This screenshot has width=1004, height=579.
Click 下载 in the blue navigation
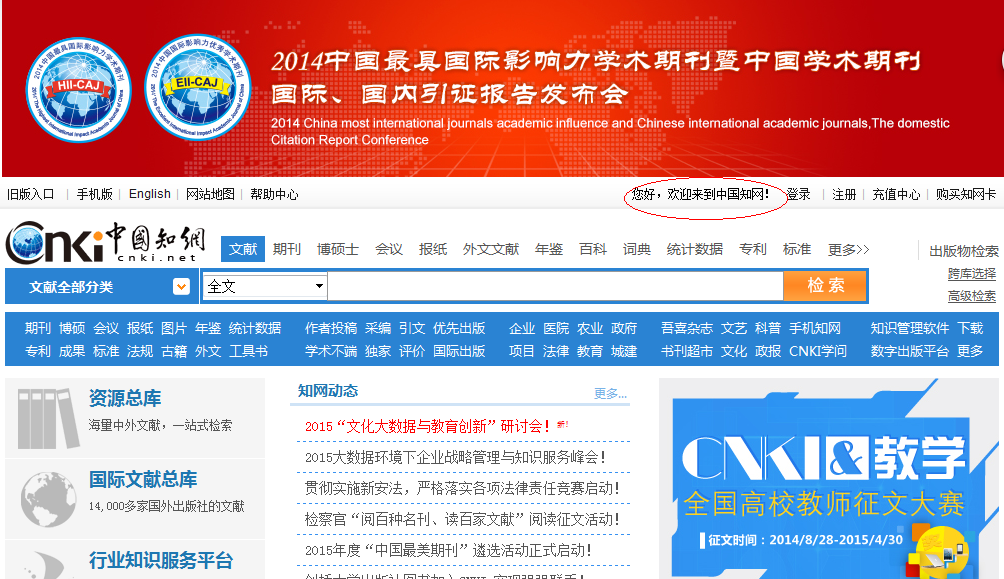tap(970, 329)
